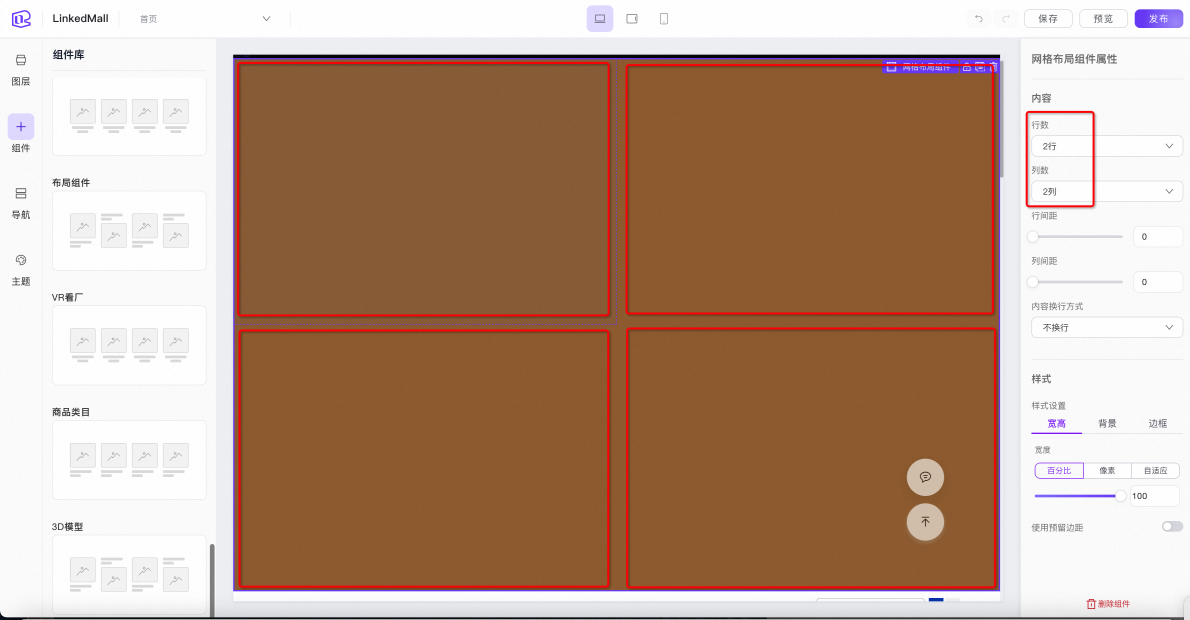Image resolution: width=1190 pixels, height=620 pixels.
Task: Open the 图层 layers panel icon
Action: coord(21,61)
